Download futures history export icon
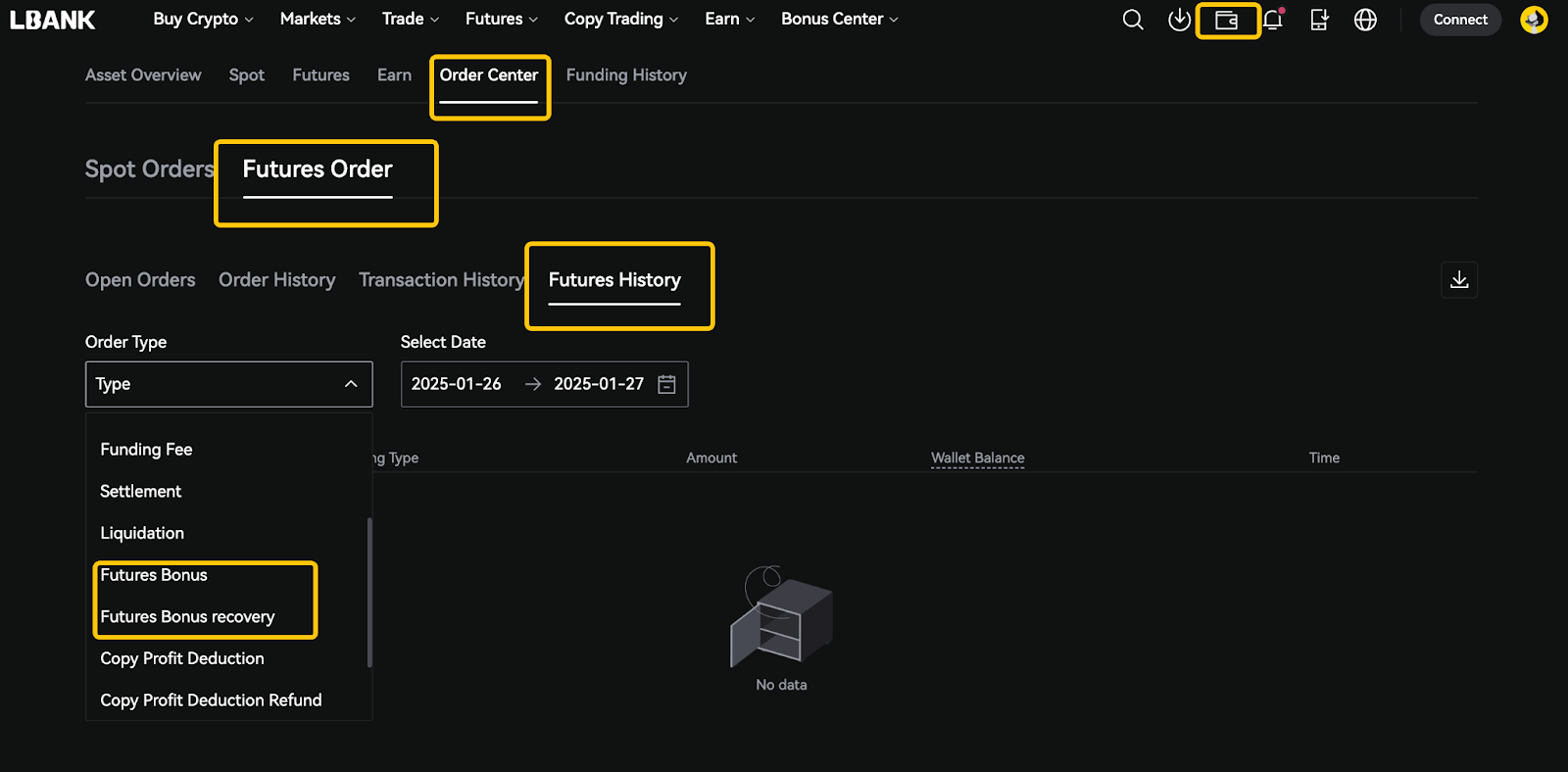 [x=1459, y=280]
